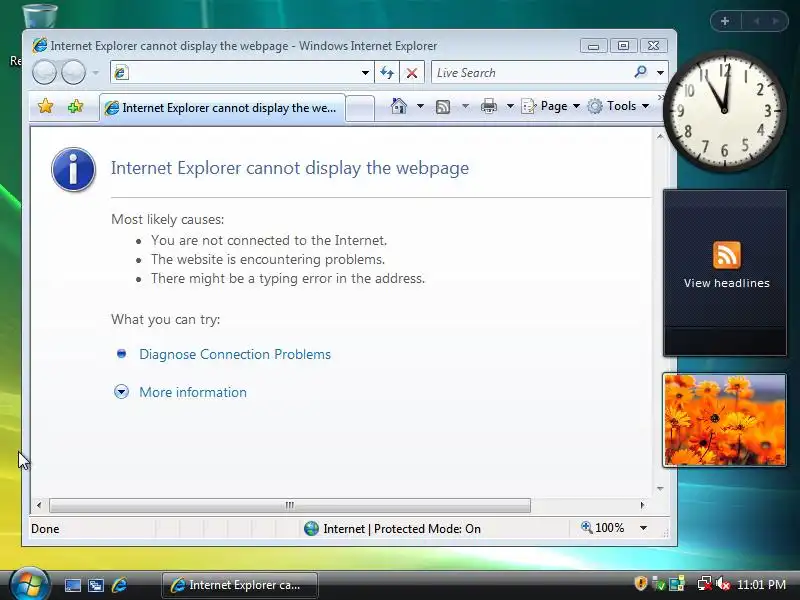Click the Refresh page icon
800x600 pixels.
387,73
